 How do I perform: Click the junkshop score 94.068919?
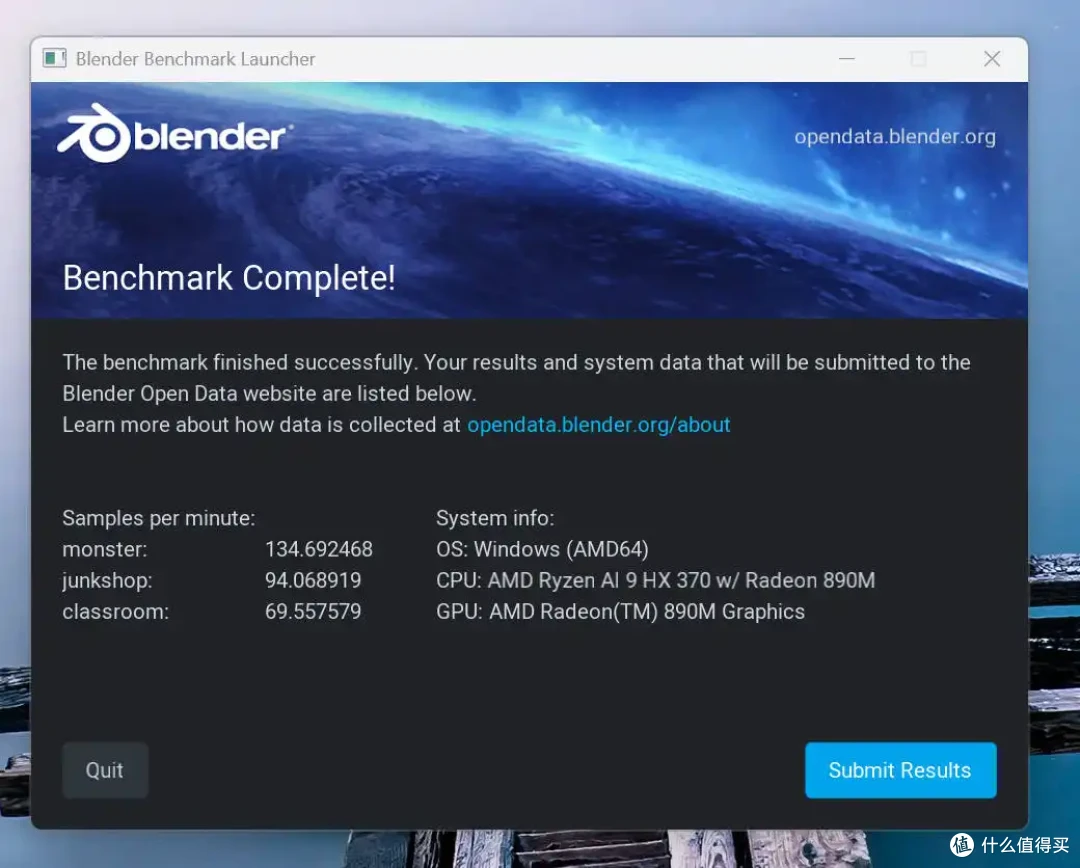tap(313, 580)
